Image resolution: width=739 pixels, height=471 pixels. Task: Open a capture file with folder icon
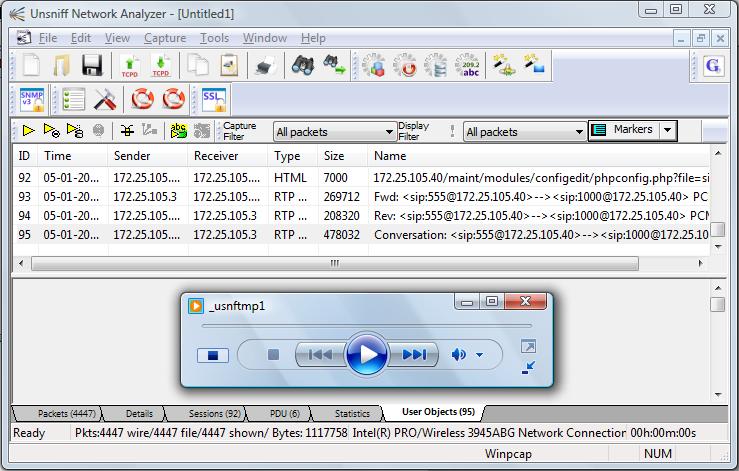coord(61,65)
